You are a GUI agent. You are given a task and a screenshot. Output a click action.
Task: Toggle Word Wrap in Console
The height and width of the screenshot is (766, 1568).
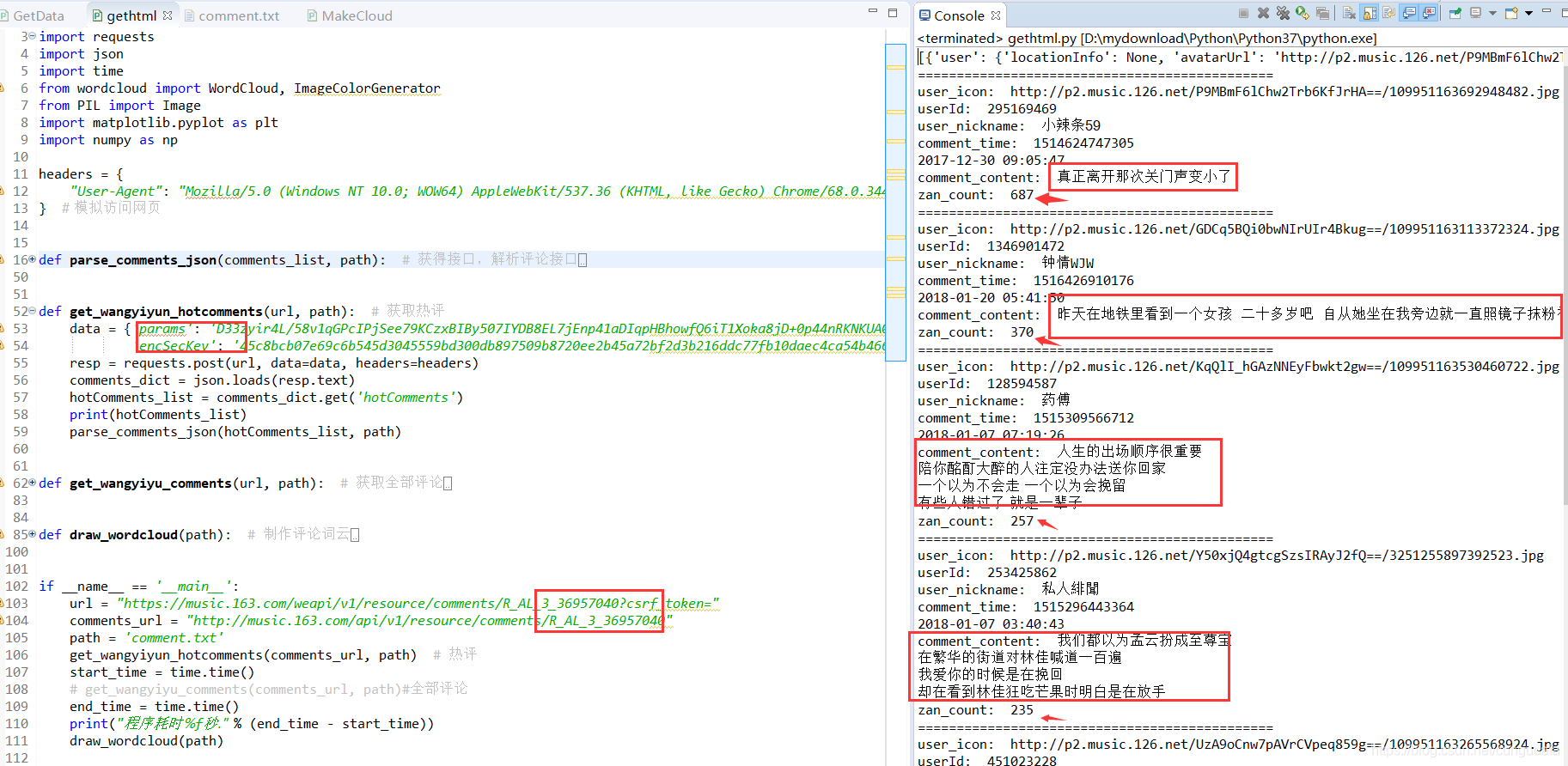[1388, 13]
